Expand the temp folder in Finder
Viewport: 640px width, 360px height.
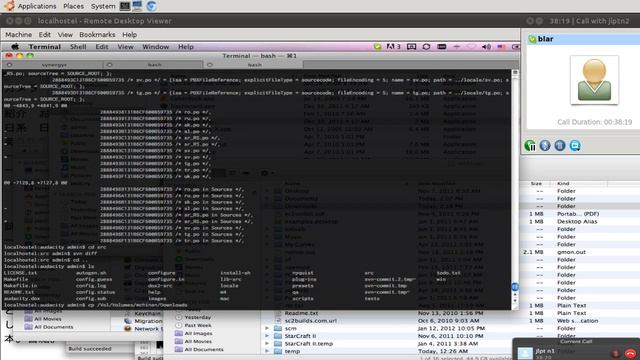tap(267, 351)
